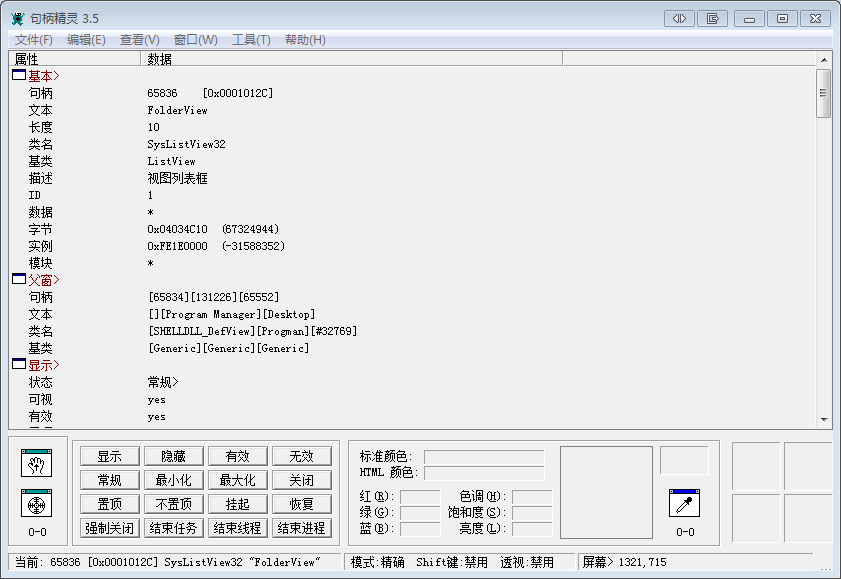Image resolution: width=841 pixels, height=579 pixels.
Task: Click the 最大化 button
Action: pyautogui.click(x=238, y=480)
